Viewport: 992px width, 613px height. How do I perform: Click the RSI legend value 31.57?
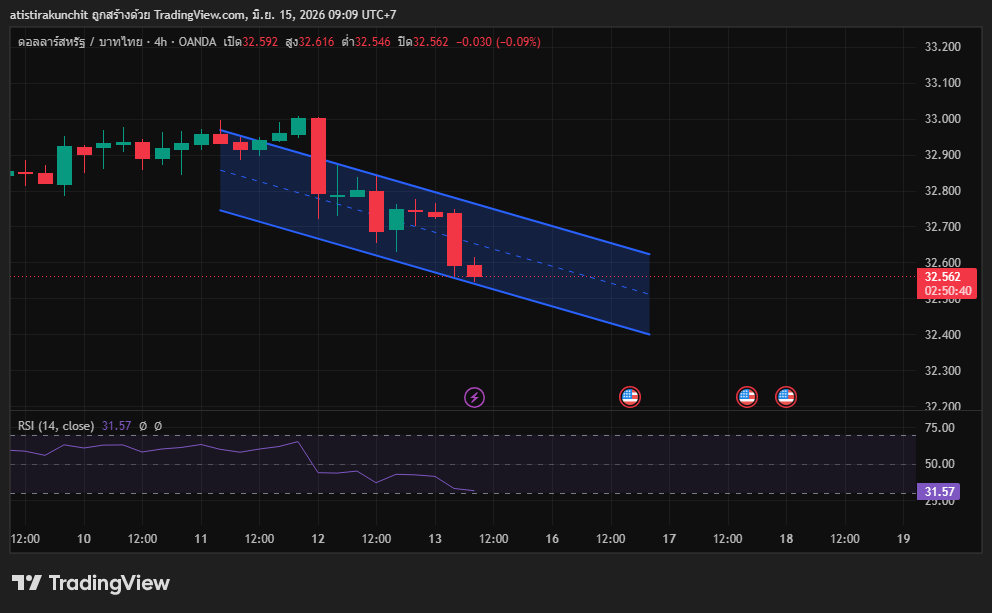click(x=116, y=426)
